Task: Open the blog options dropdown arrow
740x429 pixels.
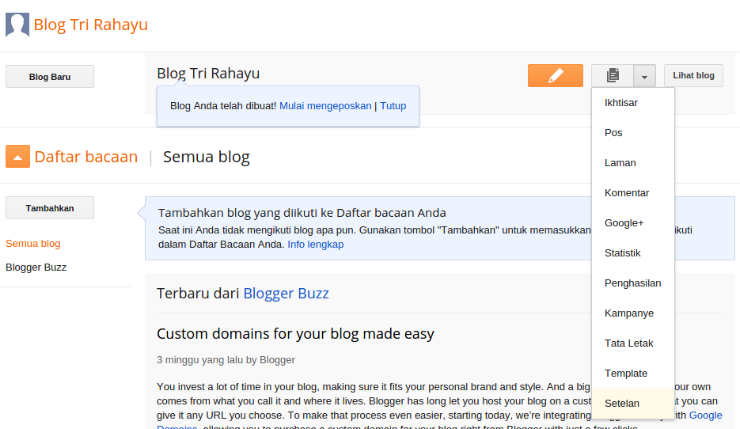Action: 645,75
